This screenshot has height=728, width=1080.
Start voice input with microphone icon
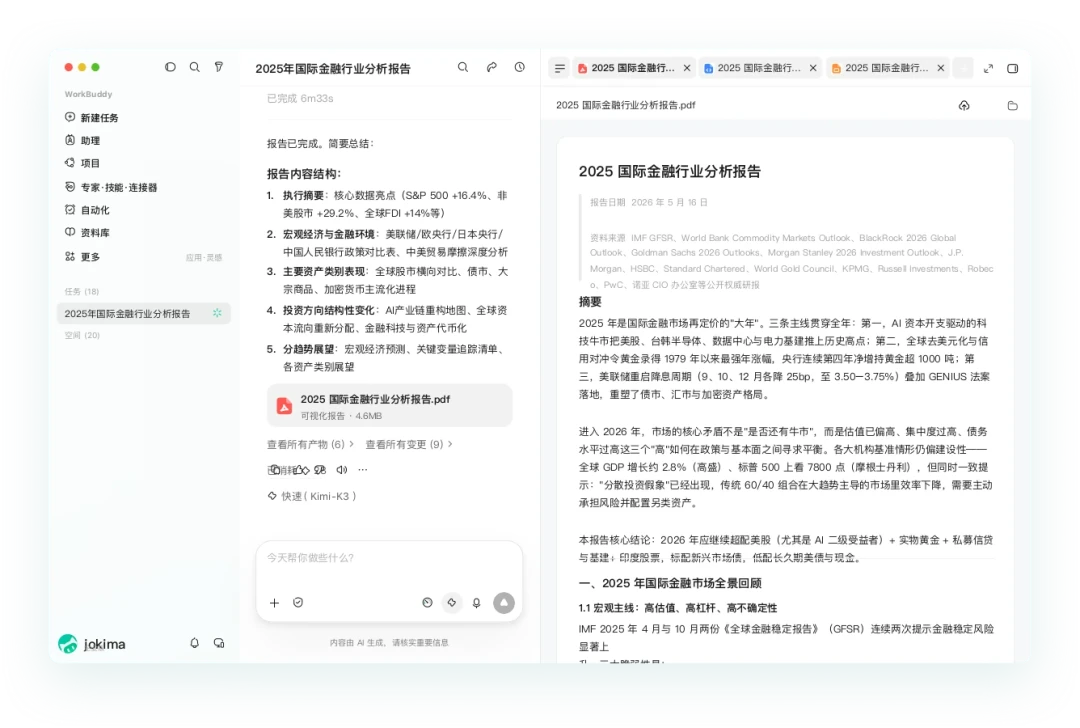coord(476,603)
